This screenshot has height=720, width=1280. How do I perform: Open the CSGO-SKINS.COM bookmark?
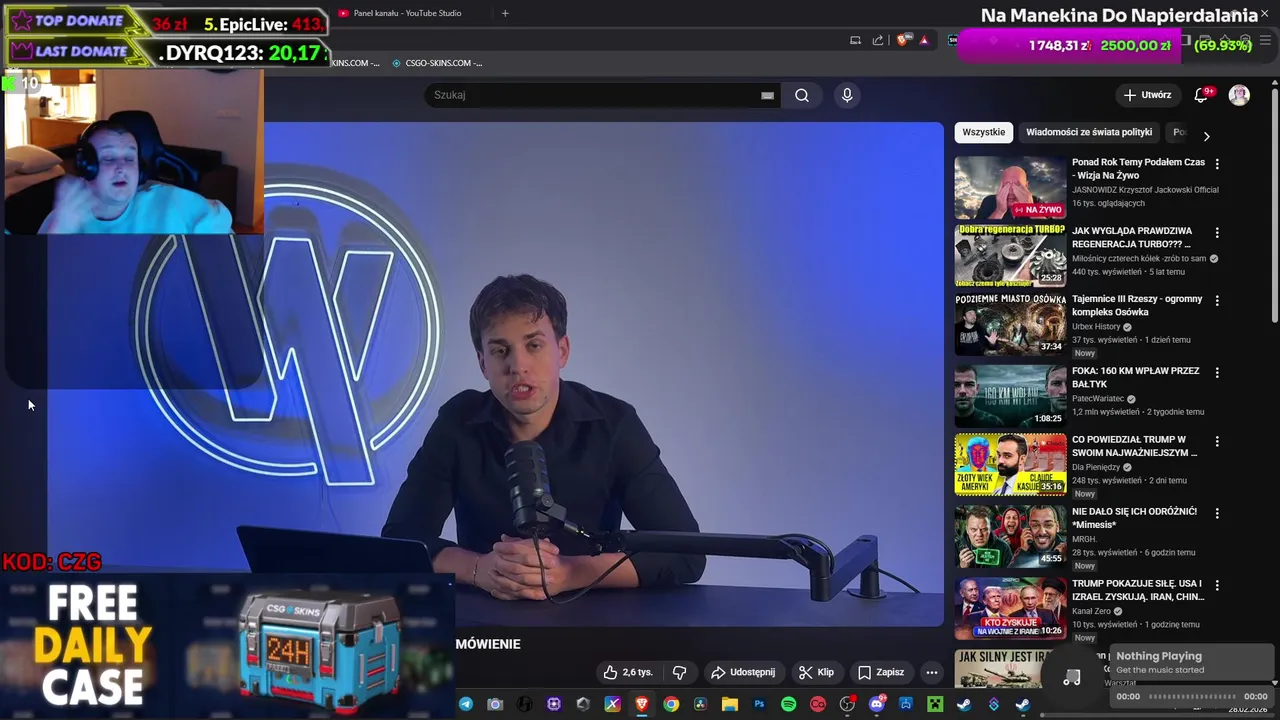point(437,63)
